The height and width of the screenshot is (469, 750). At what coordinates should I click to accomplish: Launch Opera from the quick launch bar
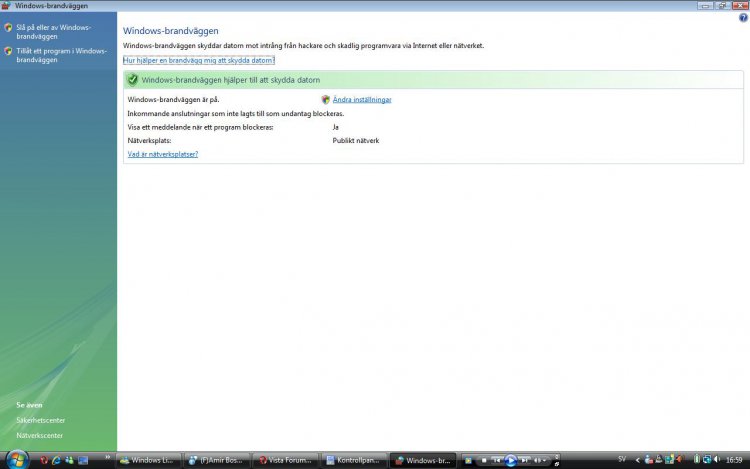(x=44, y=460)
